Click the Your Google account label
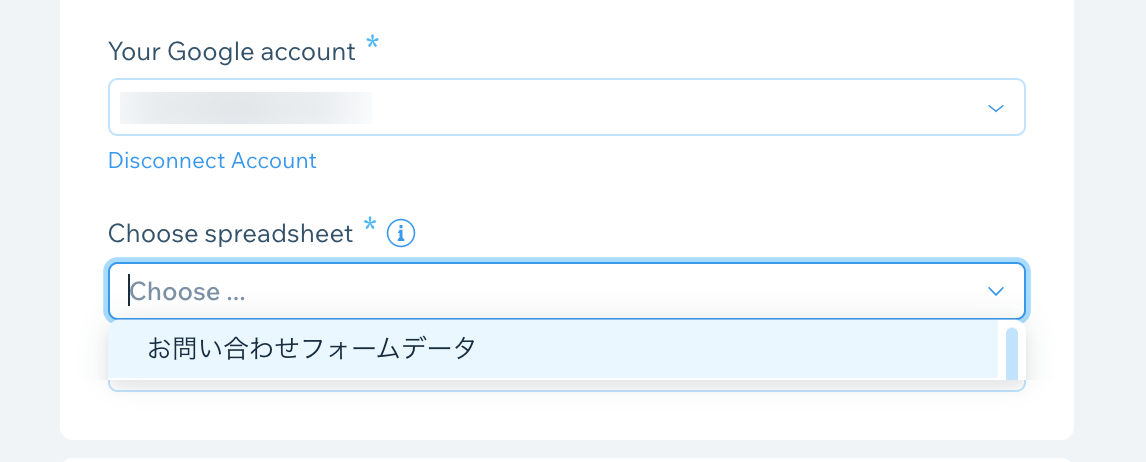 232,52
